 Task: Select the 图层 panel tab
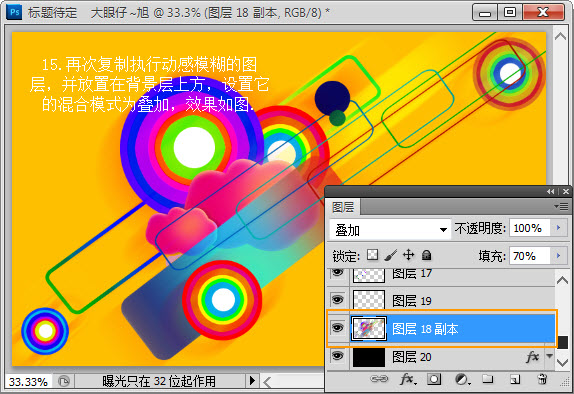pos(343,207)
